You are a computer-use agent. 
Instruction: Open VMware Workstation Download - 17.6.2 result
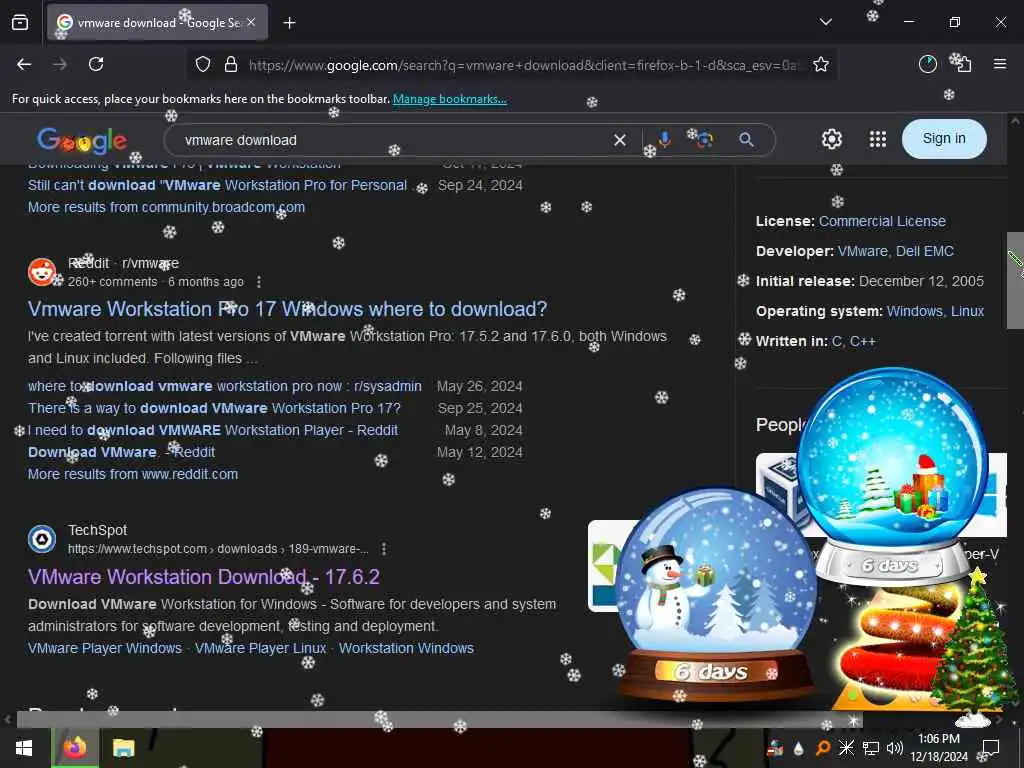click(204, 577)
